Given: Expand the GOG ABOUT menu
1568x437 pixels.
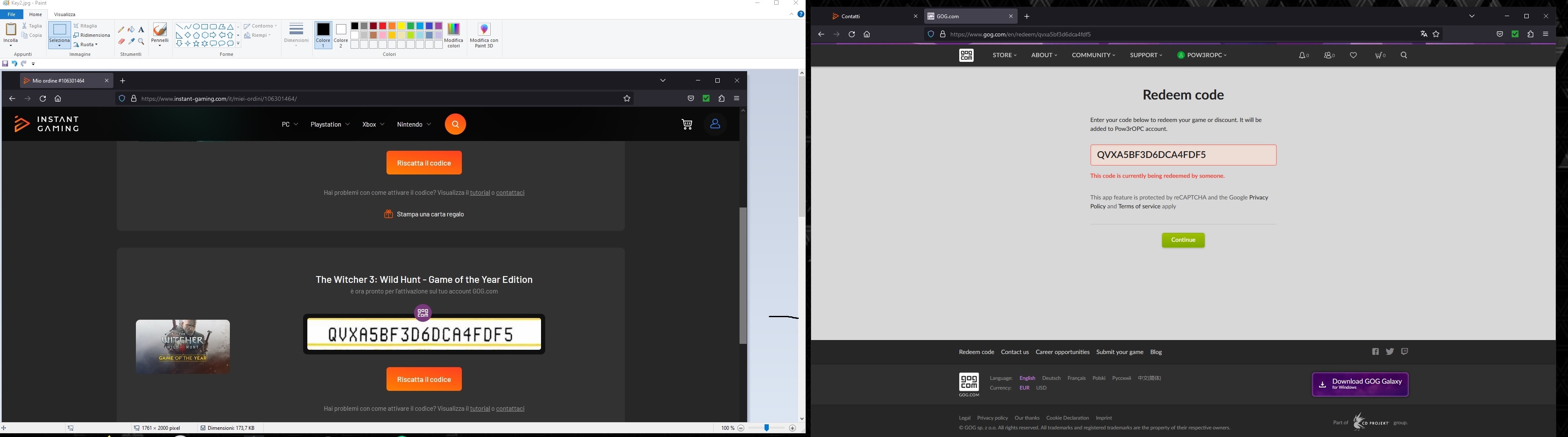Looking at the screenshot, I should (1044, 55).
